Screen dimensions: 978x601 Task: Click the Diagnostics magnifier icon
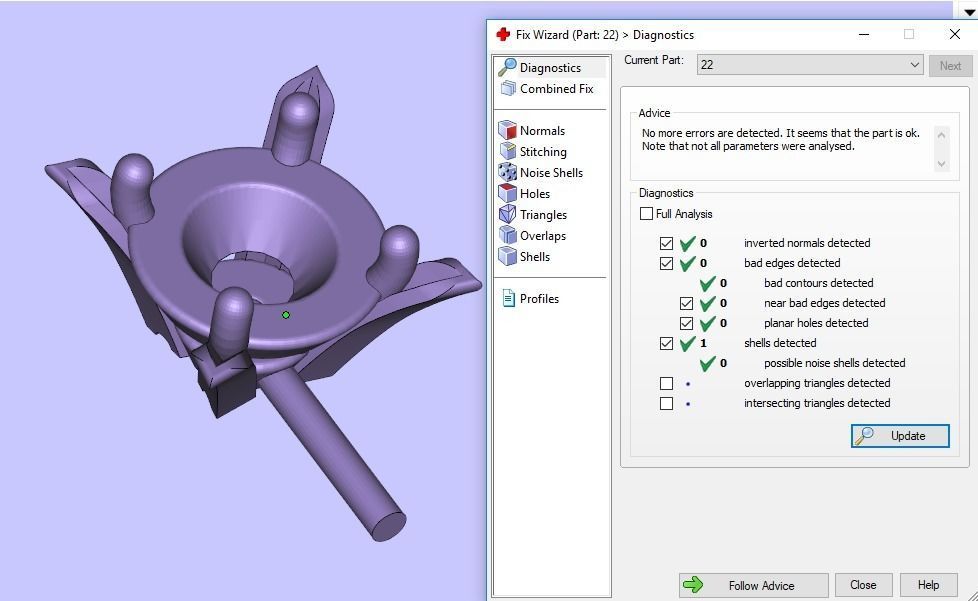507,67
